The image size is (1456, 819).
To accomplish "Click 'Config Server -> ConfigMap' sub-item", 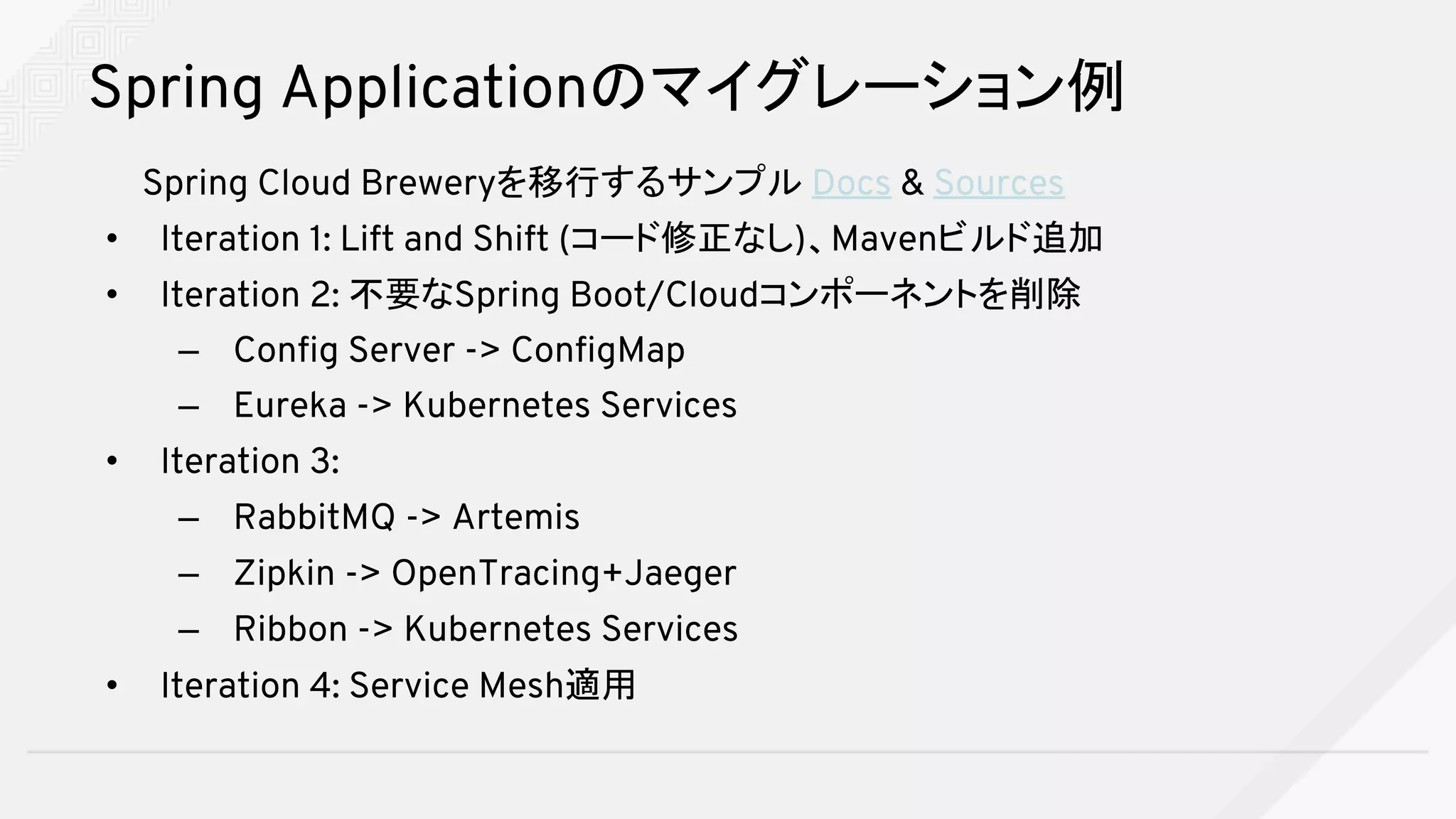I will point(459,350).
